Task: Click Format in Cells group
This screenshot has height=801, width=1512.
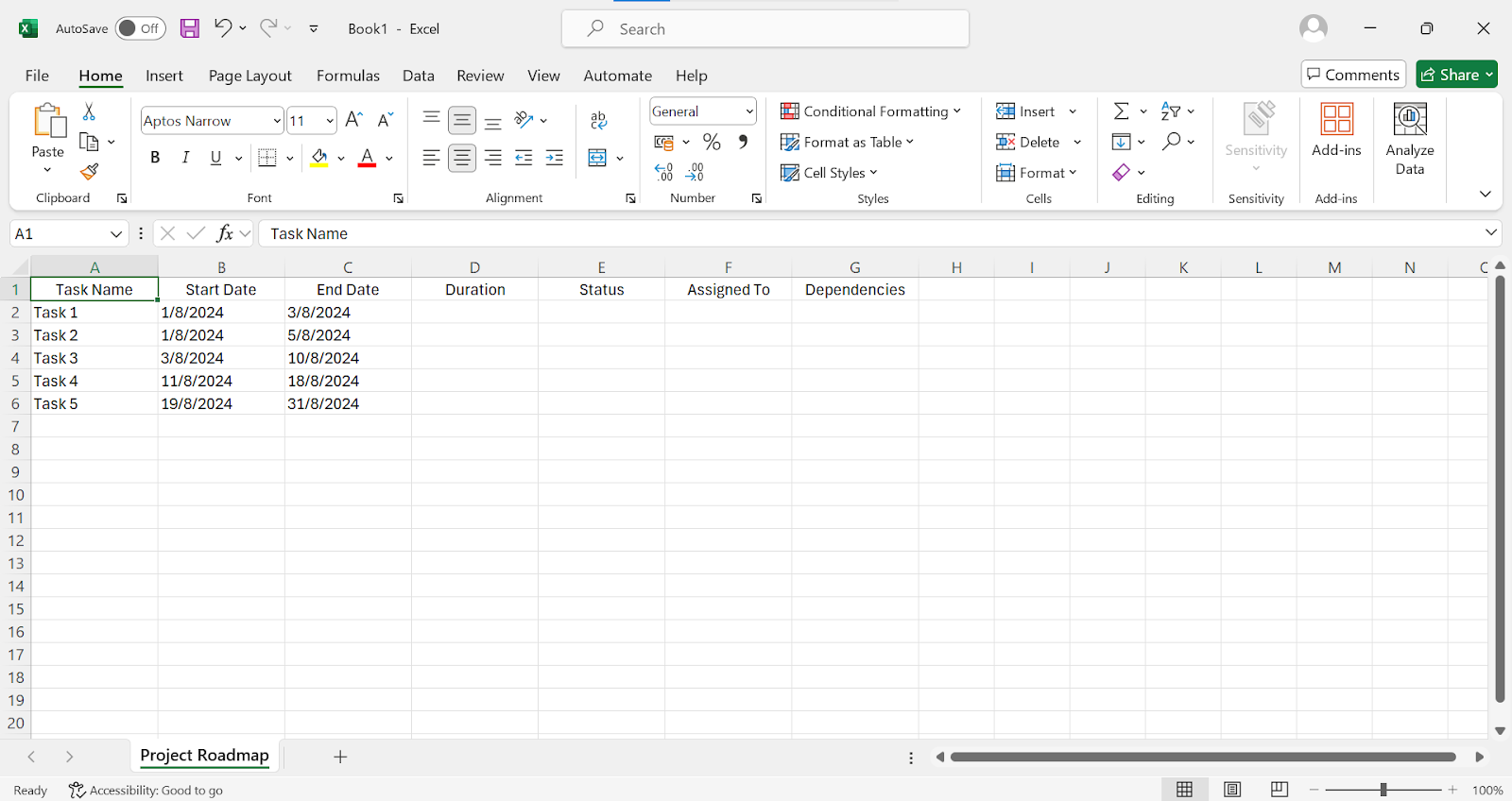Action: 1037,173
